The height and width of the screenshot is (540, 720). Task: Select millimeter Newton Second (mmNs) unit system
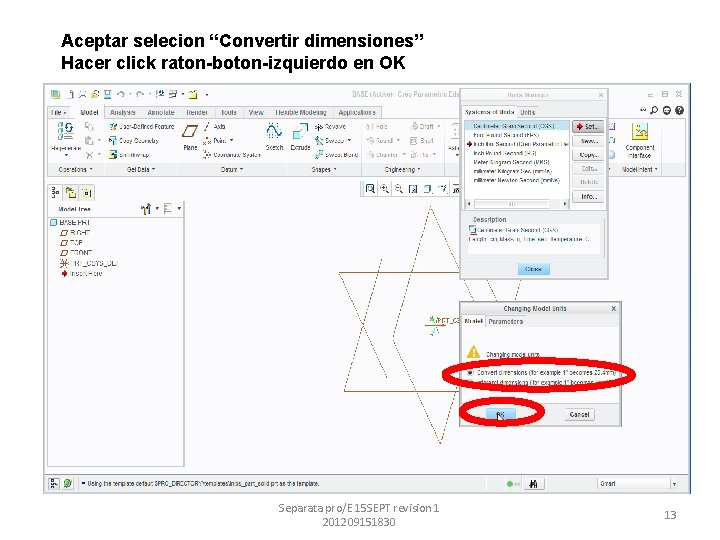click(x=516, y=180)
